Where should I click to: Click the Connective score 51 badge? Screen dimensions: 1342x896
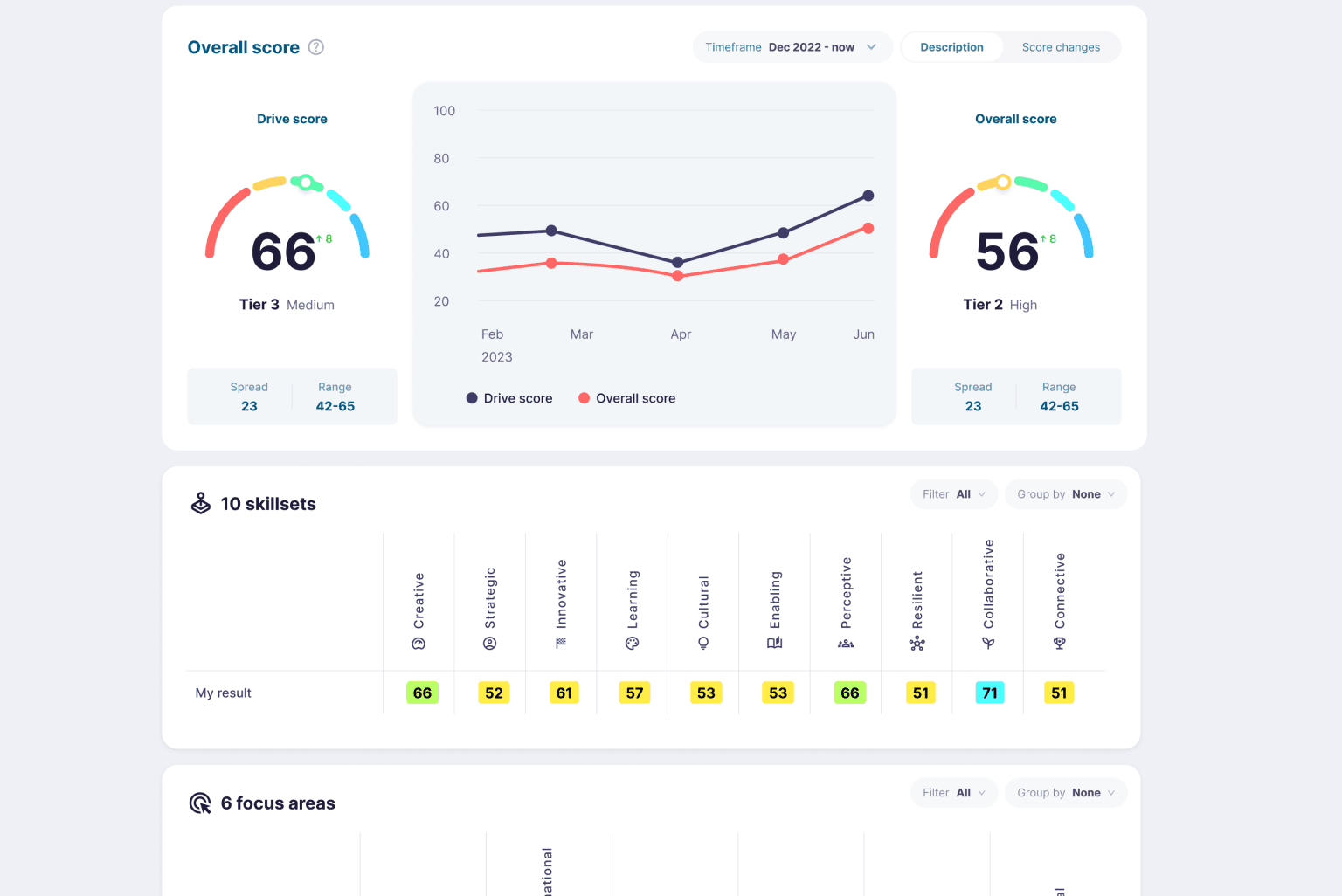[1059, 693]
